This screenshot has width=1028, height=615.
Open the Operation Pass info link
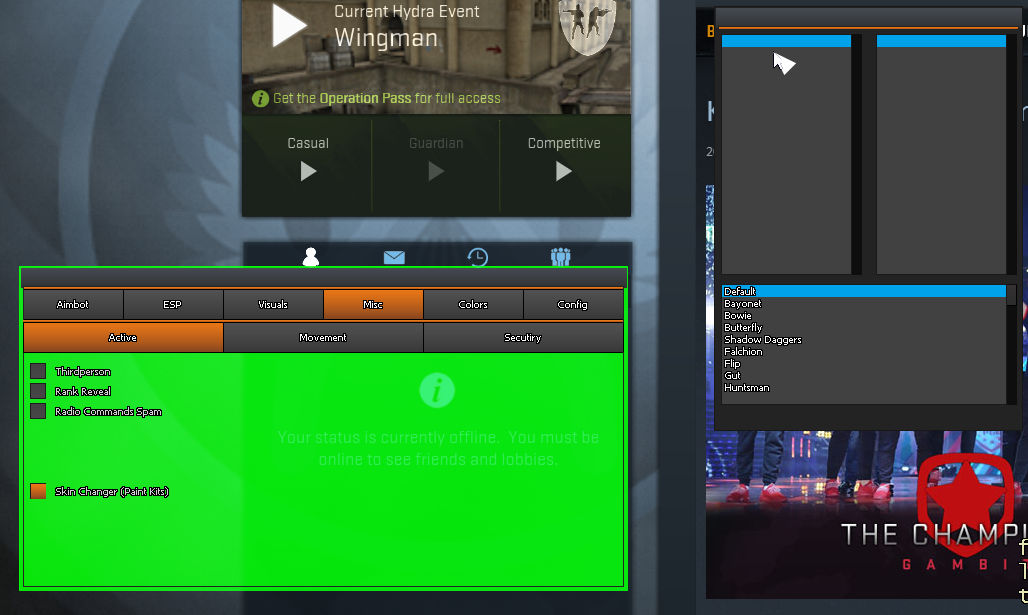click(376, 98)
